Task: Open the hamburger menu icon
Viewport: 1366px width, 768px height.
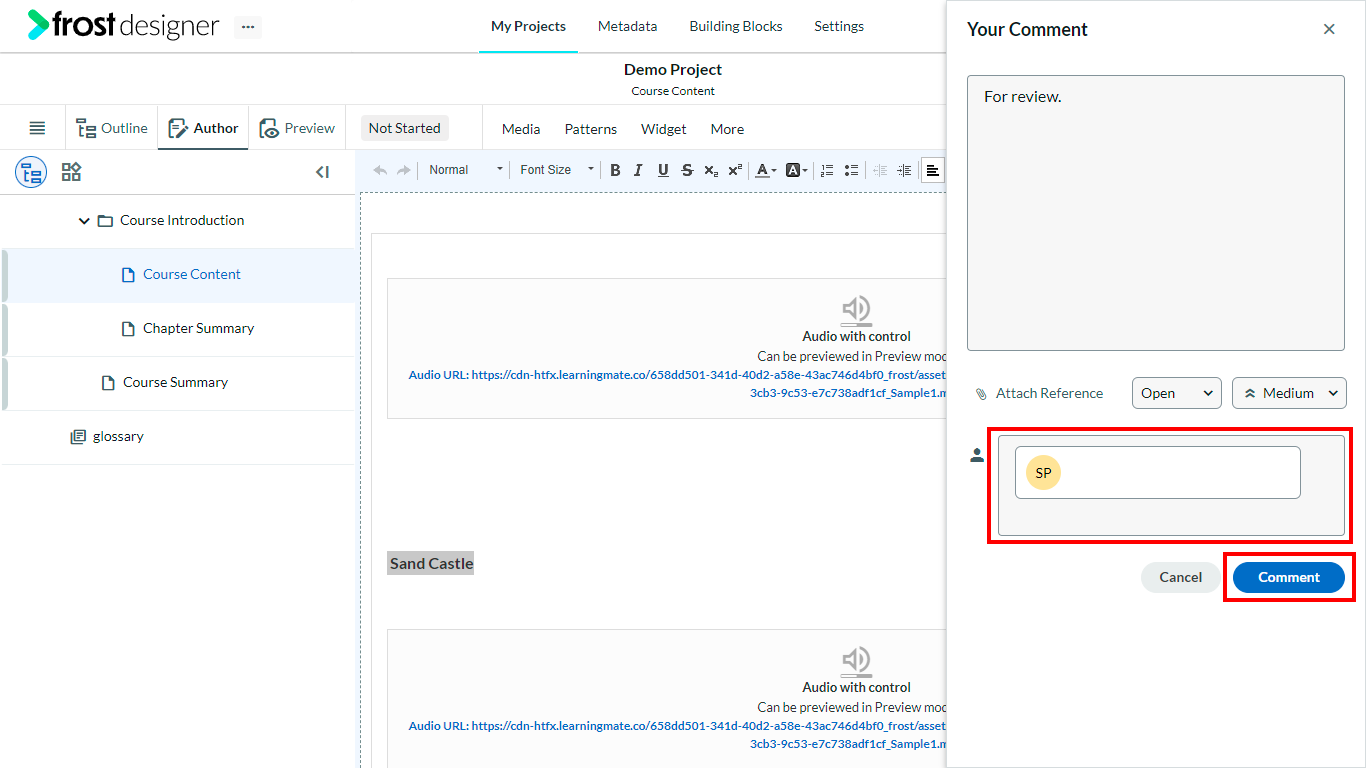Action: click(37, 128)
